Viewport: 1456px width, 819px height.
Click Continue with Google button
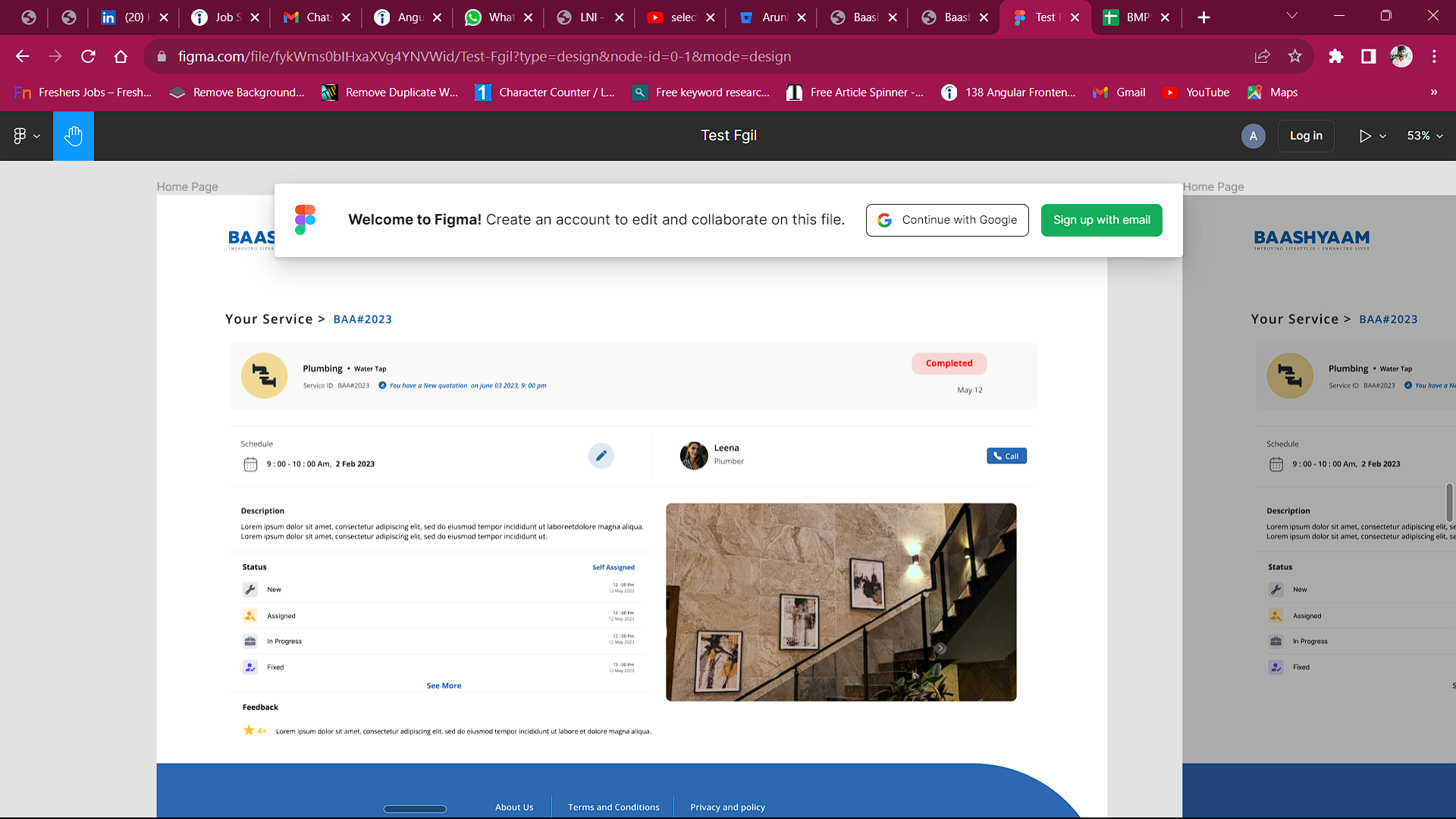click(947, 220)
